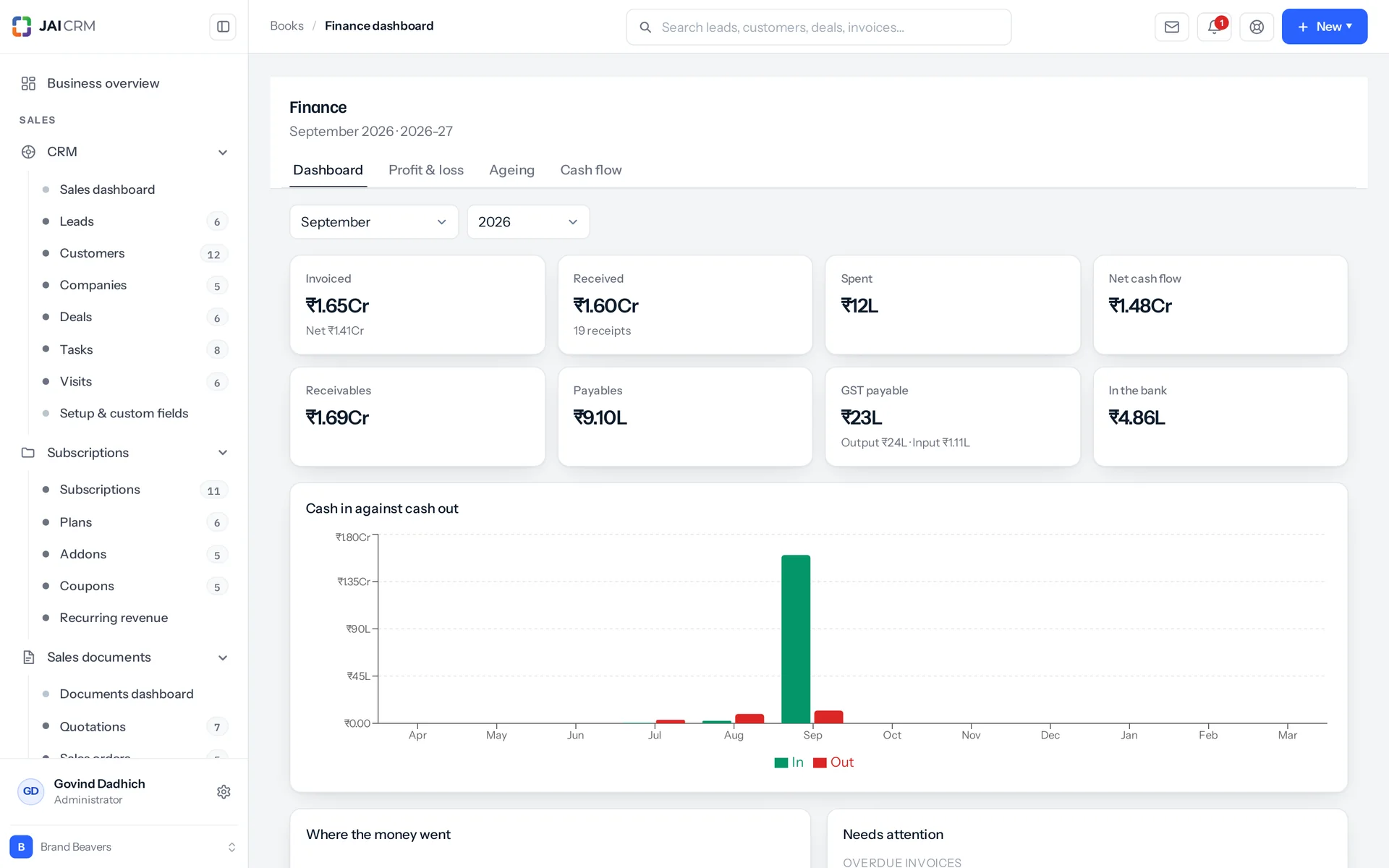1389x868 pixels.
Task: Click the Invoiced ₹1.65Cr card
Action: (417, 305)
